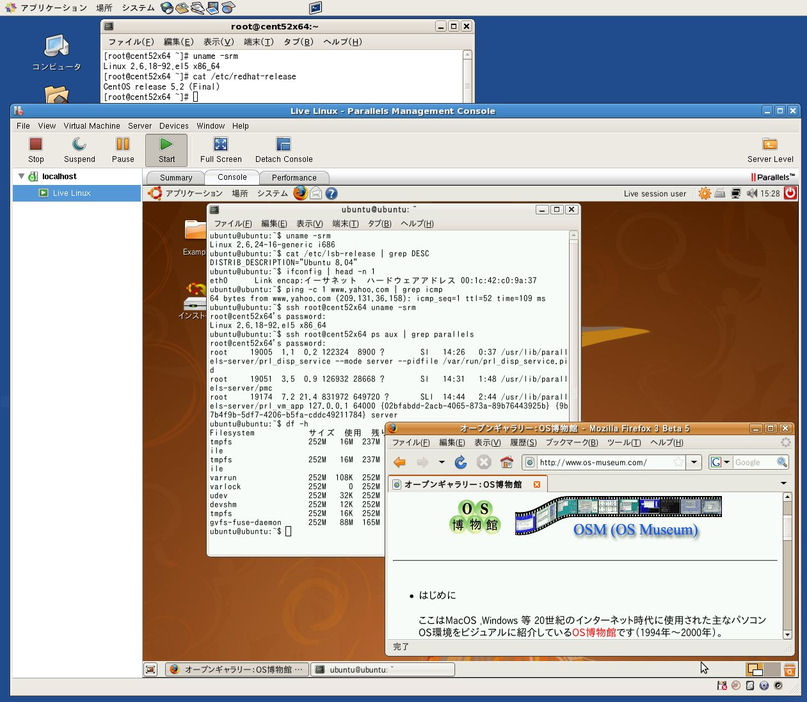This screenshot has height=702, width=807.
Task: Open Firefox tab list dropdown arrow
Action: pos(784,483)
